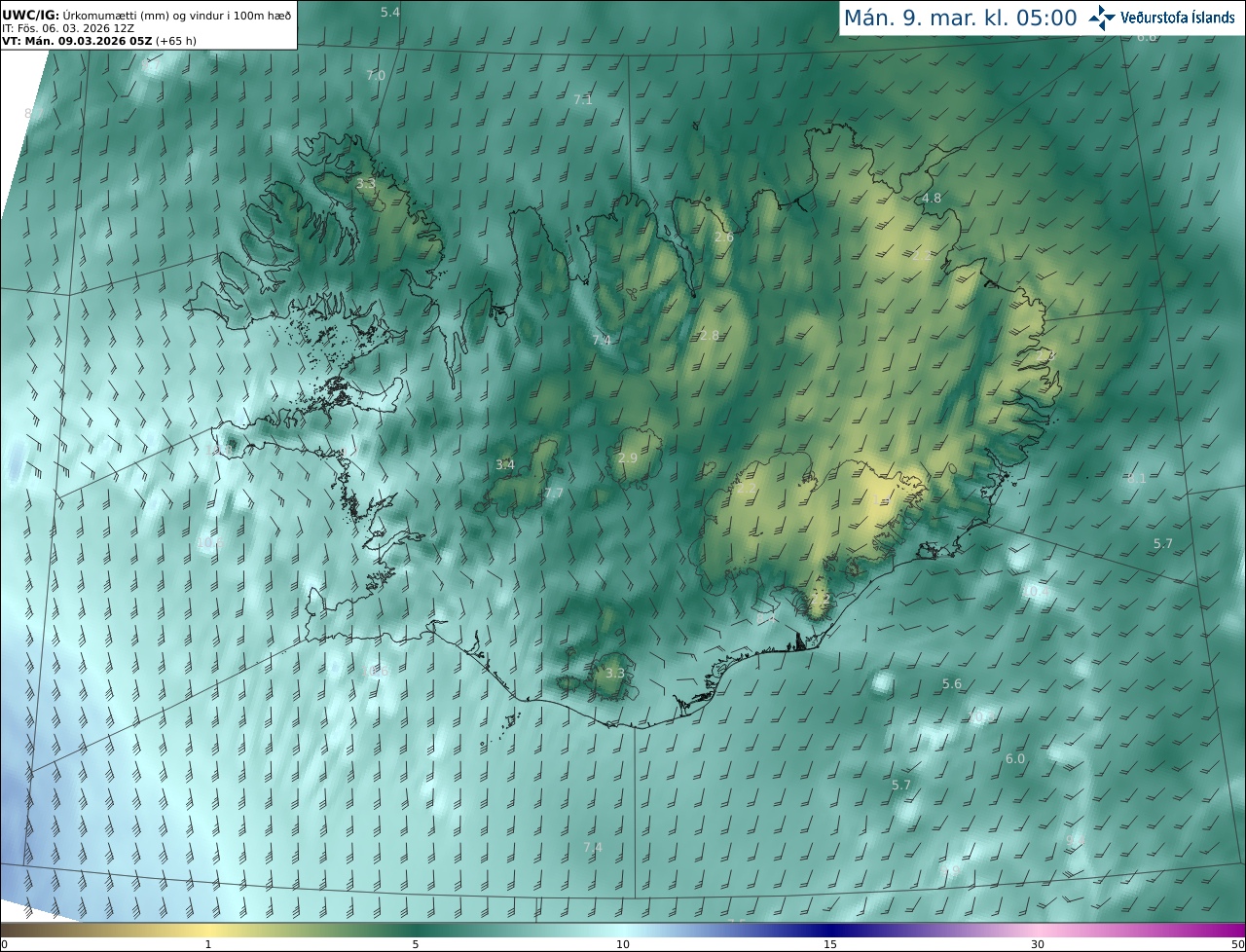This screenshot has width=1246, height=952.
Task: Click the '50' tick label on the colorbar
Action: coord(1237,944)
